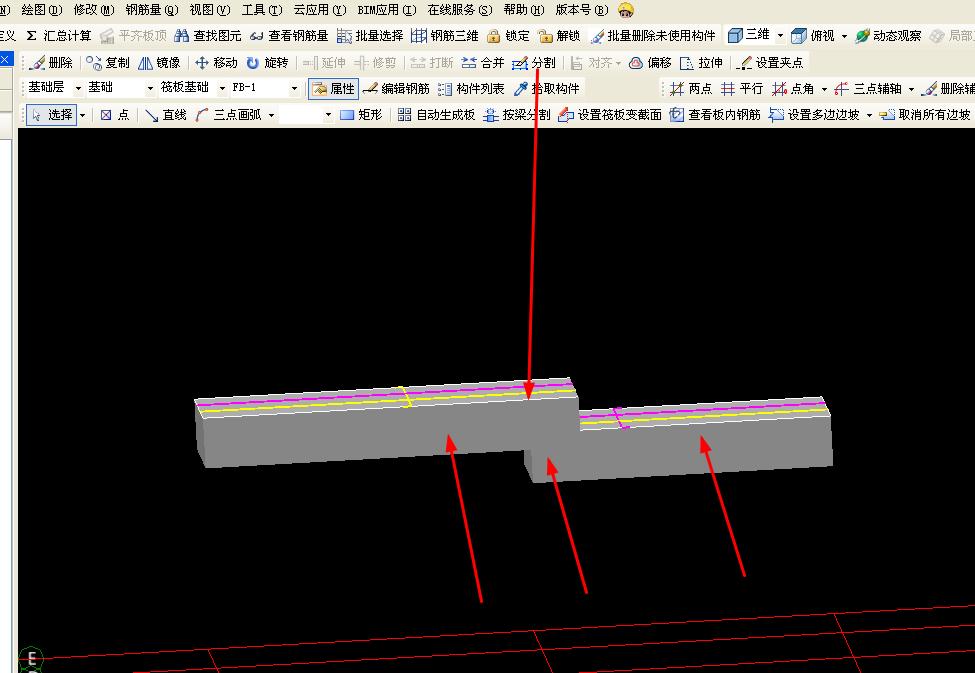
Task: Activate 拾取构件 pick component
Action: (x=547, y=89)
